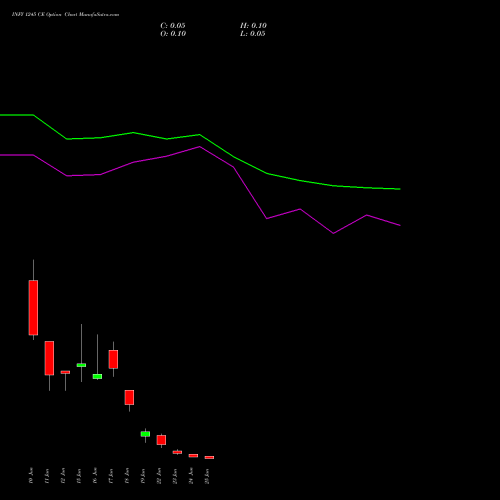The image size is (500, 500).
Task: Select the tall red candle for 10 Jun
Action: click(x=33, y=307)
